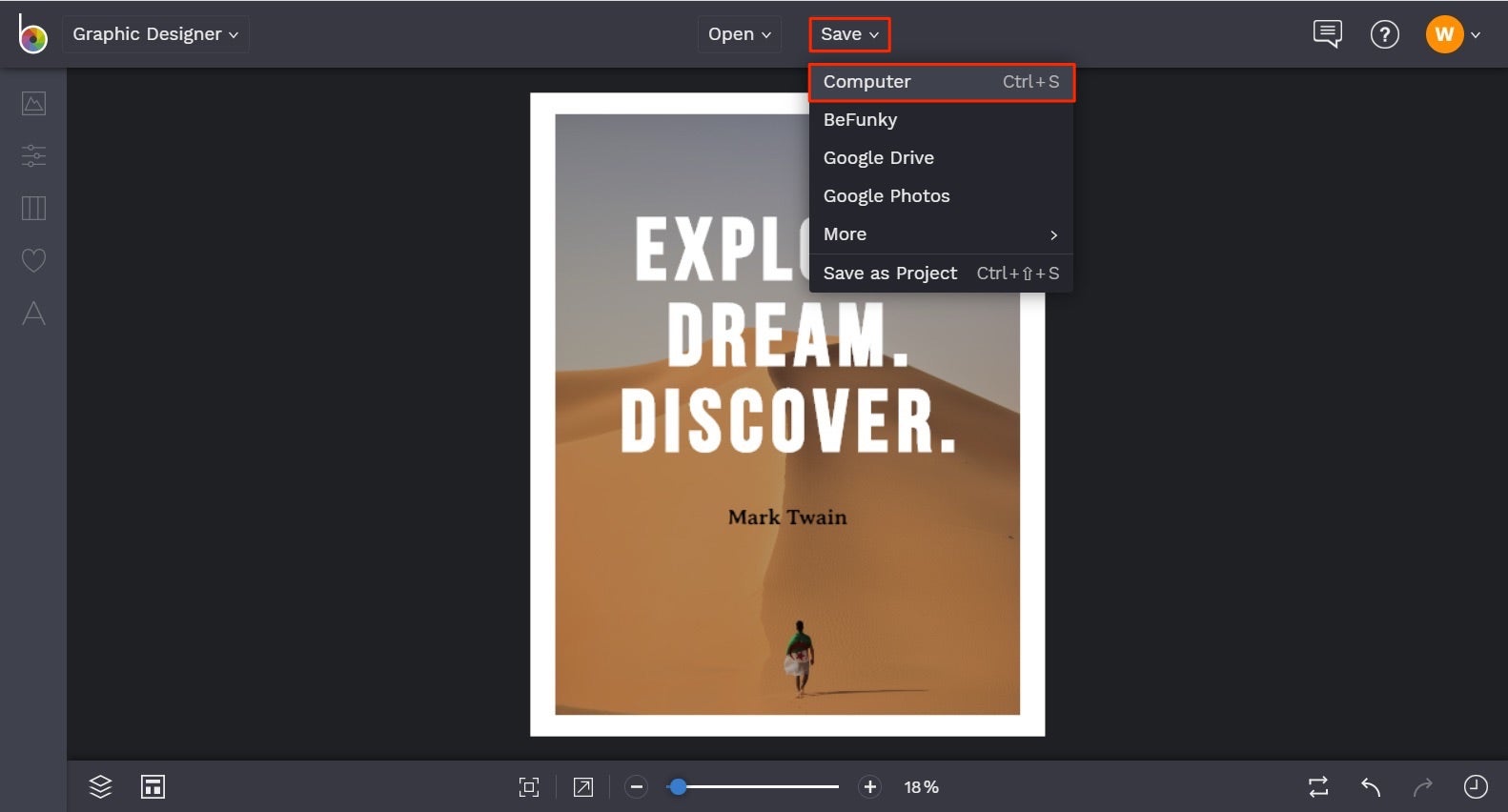Expand the More submenu
The width and height of the screenshot is (1508, 812).
(x=941, y=234)
